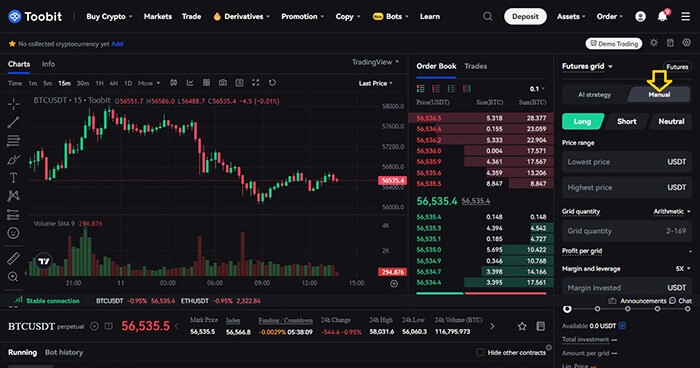Open the search magnifier icon
Screen dimensions: 700x368
tap(488, 17)
